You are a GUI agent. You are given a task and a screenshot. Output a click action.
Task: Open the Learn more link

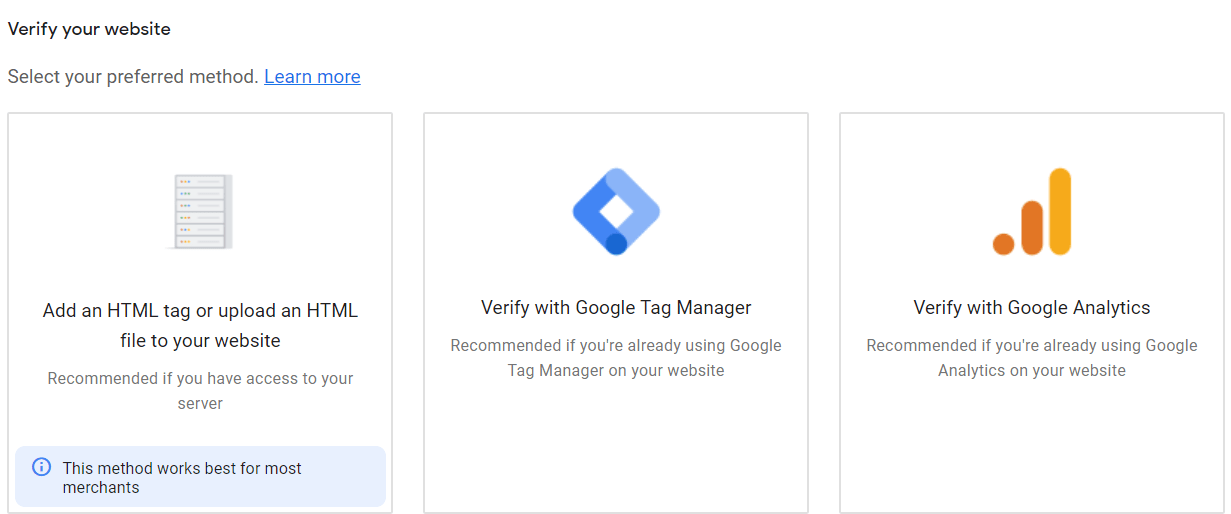point(312,76)
